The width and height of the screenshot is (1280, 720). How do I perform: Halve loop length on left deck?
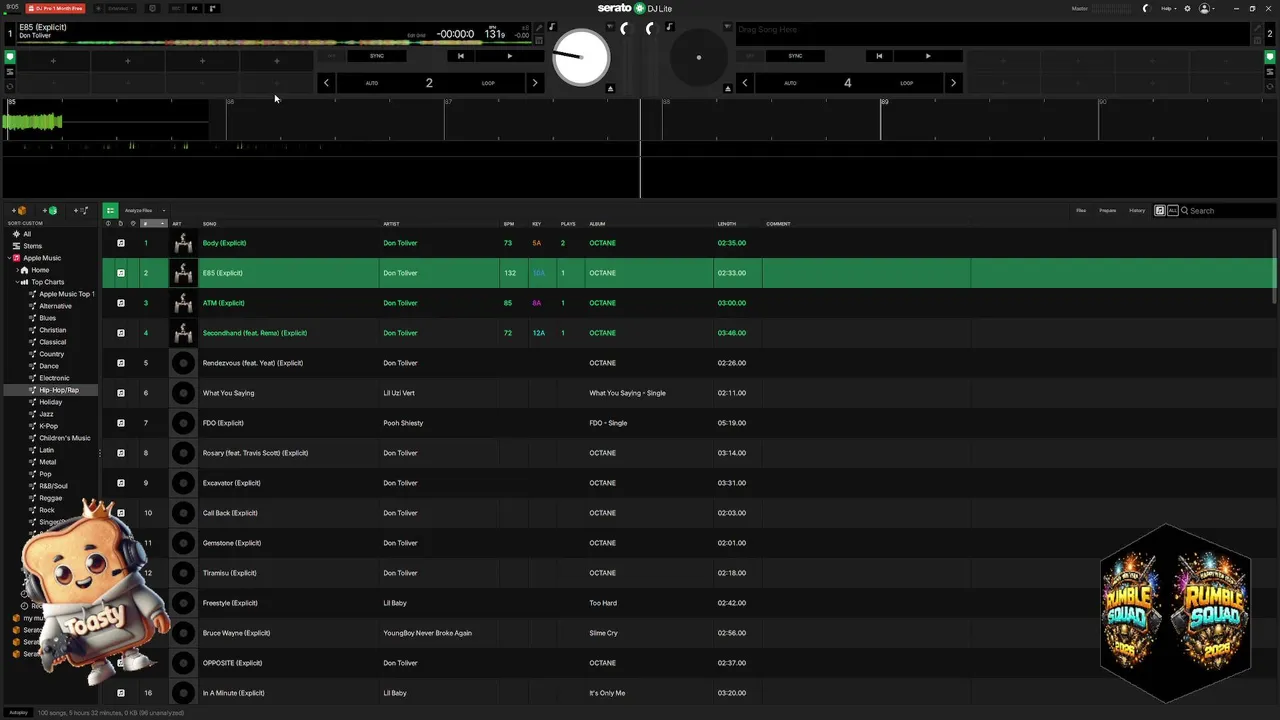[326, 83]
